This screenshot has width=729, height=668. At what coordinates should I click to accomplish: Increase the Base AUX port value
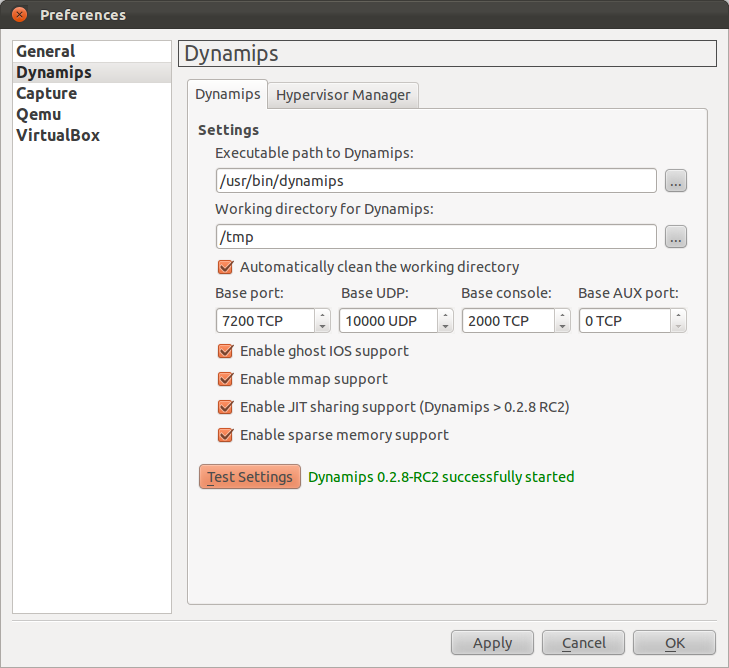pos(678,315)
